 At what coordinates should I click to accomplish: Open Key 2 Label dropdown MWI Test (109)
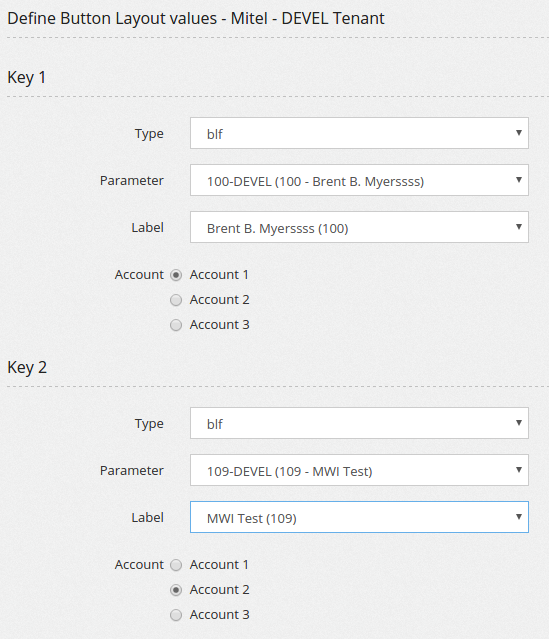[359, 517]
